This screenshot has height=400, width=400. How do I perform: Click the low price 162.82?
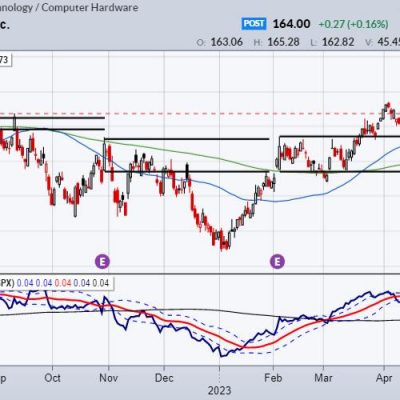click(x=338, y=42)
